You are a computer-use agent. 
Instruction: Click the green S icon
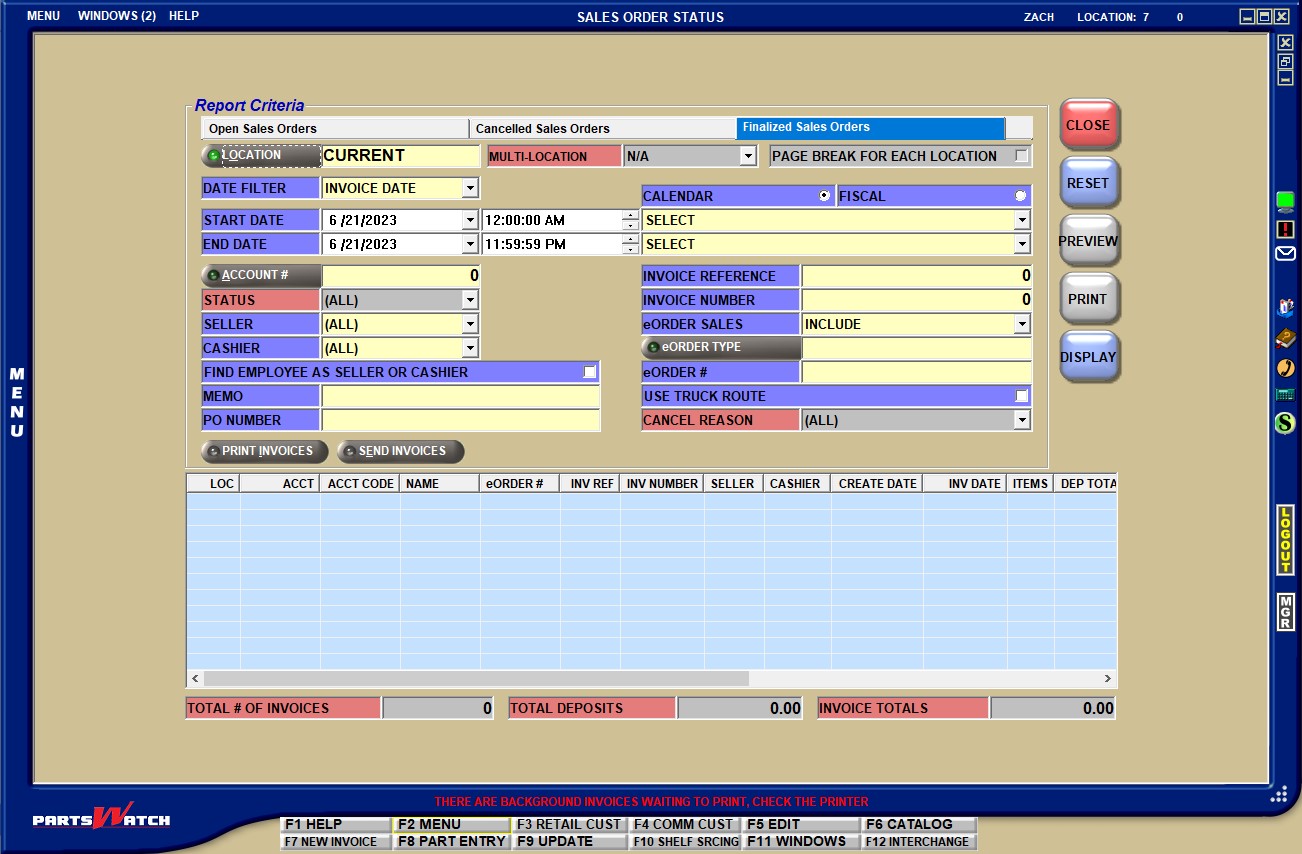pyautogui.click(x=1285, y=423)
